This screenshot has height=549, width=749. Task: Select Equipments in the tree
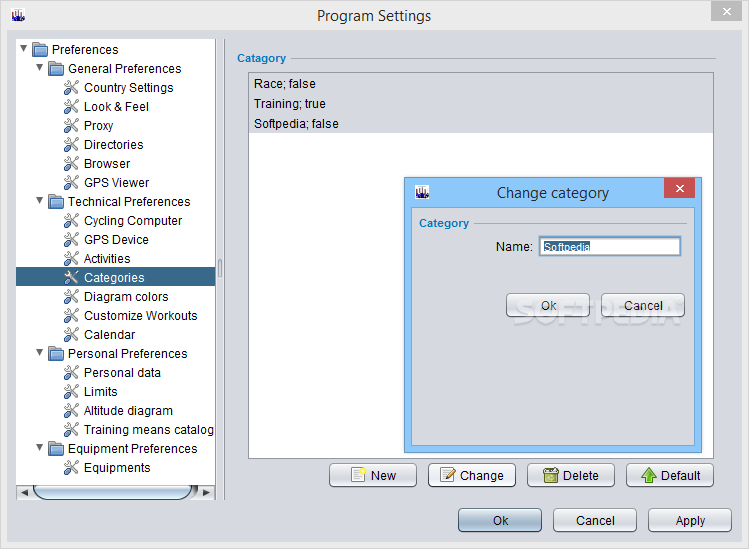[117, 468]
